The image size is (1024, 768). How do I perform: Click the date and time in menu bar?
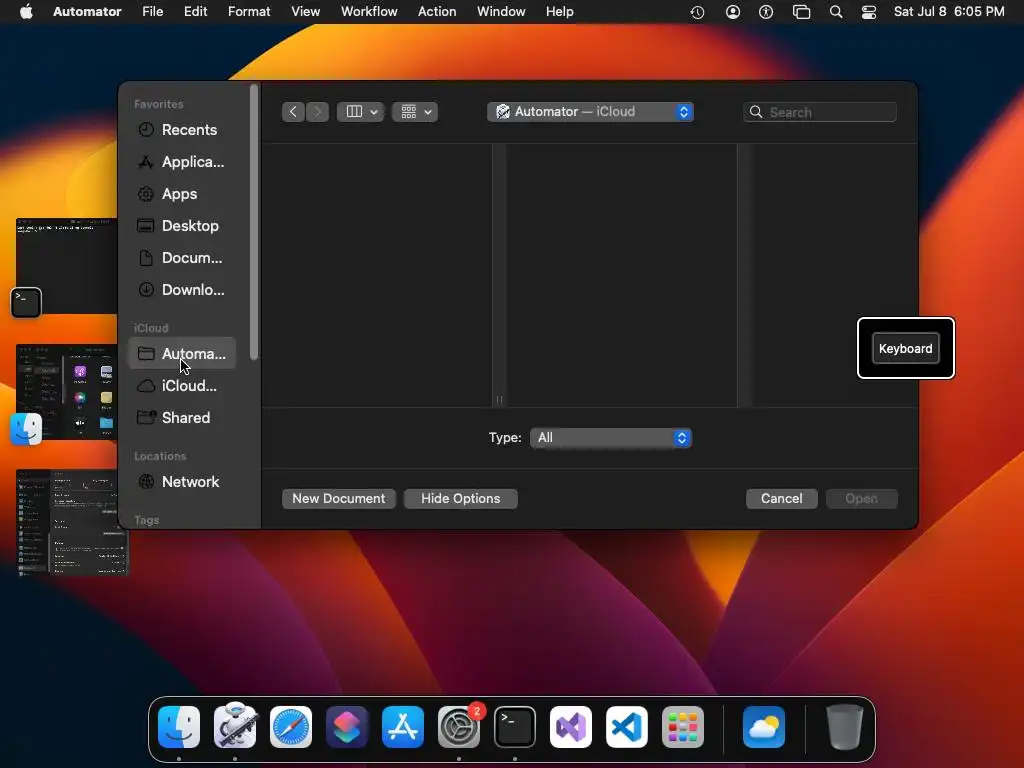pos(949,12)
